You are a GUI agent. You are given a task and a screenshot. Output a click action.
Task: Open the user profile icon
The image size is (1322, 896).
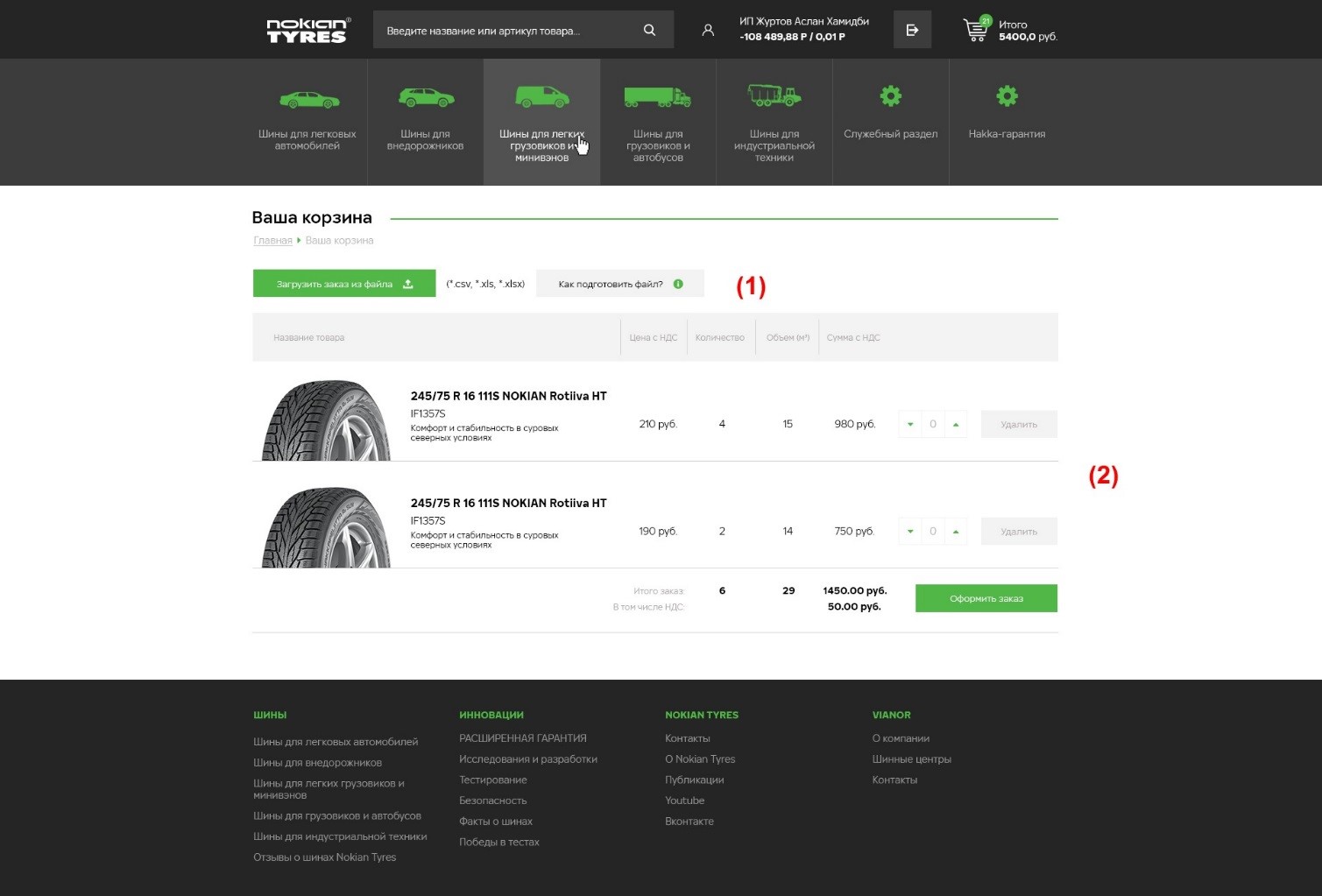[x=708, y=31]
